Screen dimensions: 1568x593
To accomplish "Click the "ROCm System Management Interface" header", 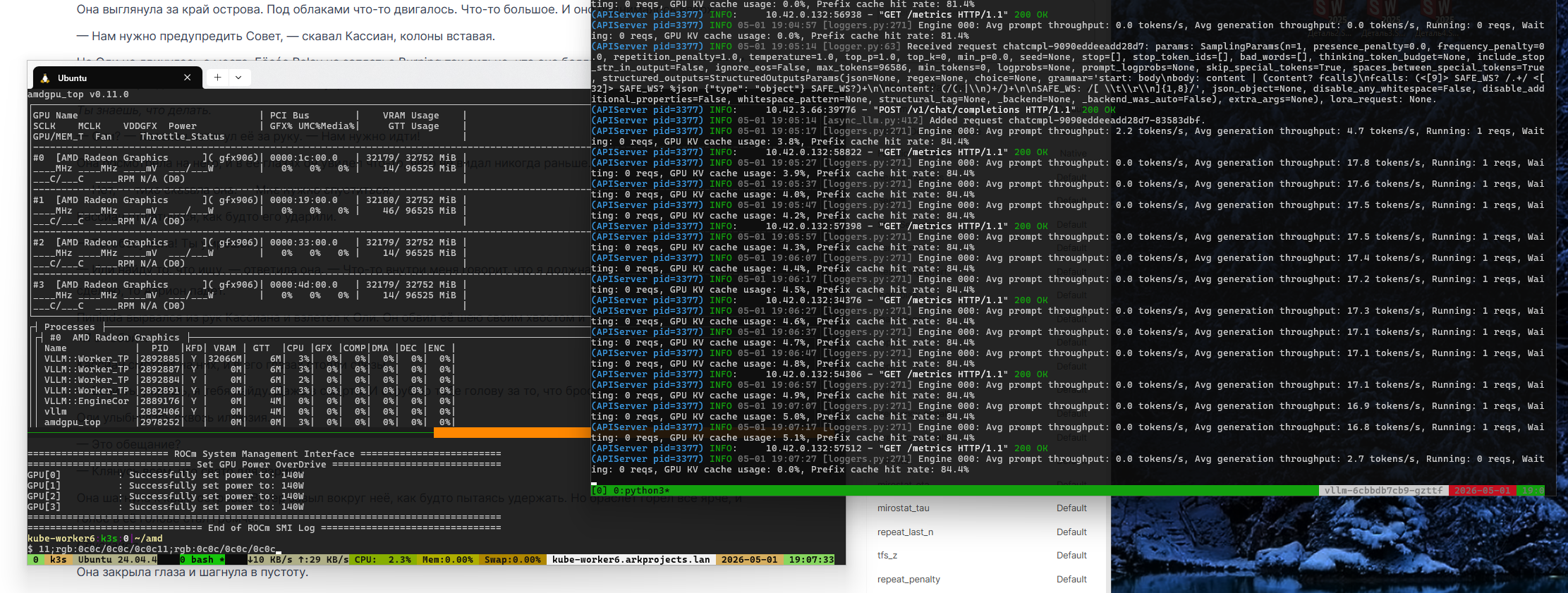I will (x=265, y=454).
